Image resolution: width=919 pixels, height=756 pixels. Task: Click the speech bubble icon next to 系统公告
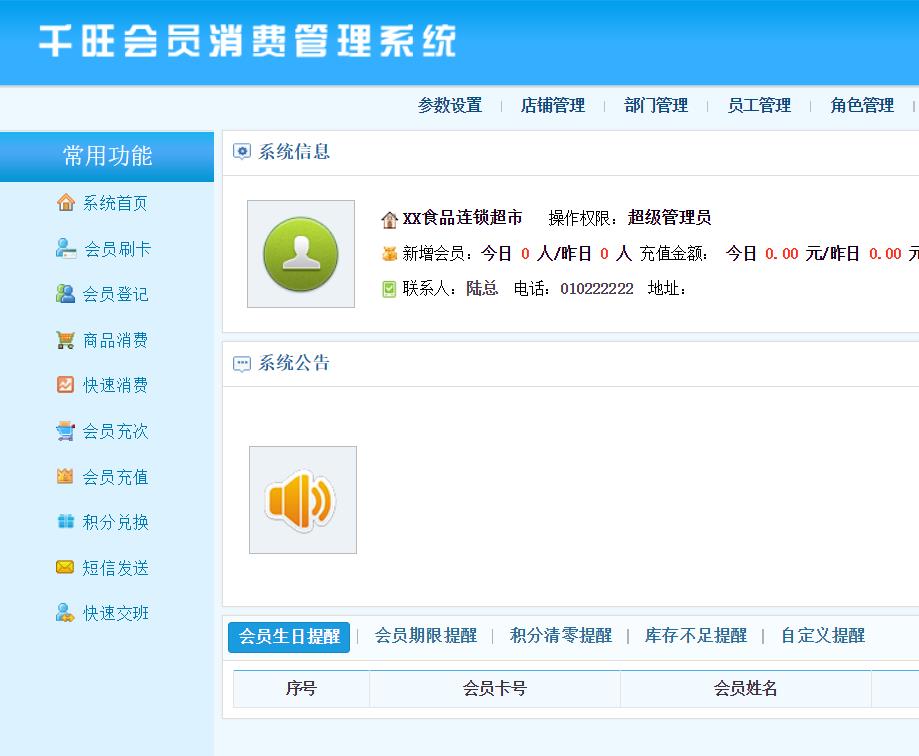(x=241, y=363)
